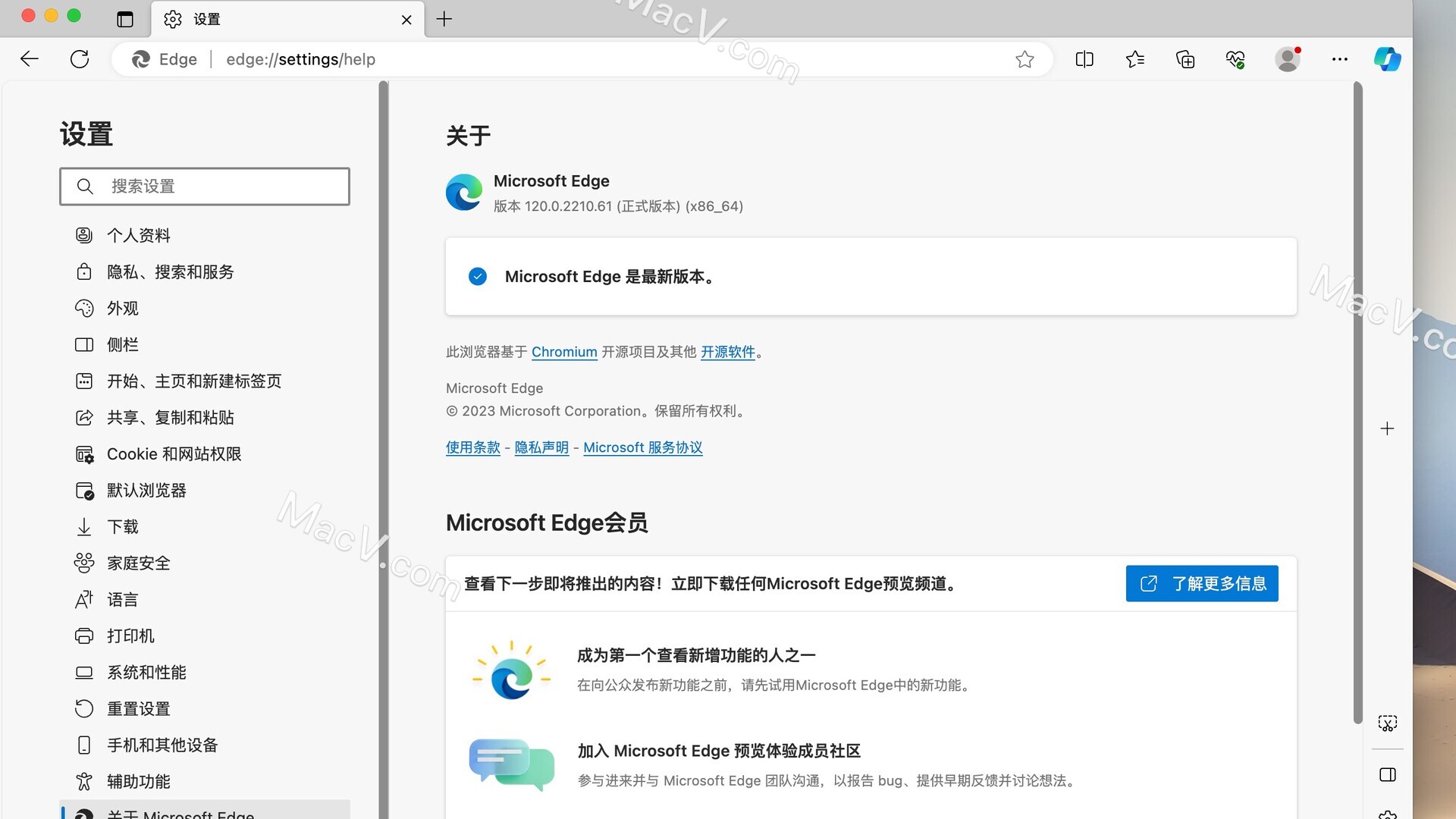Open 系统和性能 settings

click(205, 672)
